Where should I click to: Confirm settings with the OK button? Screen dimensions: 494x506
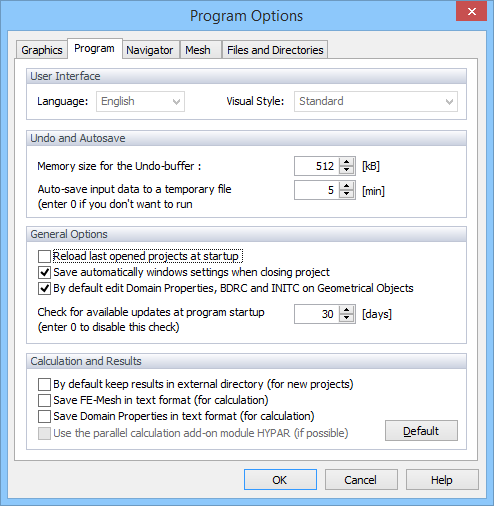tap(280, 480)
